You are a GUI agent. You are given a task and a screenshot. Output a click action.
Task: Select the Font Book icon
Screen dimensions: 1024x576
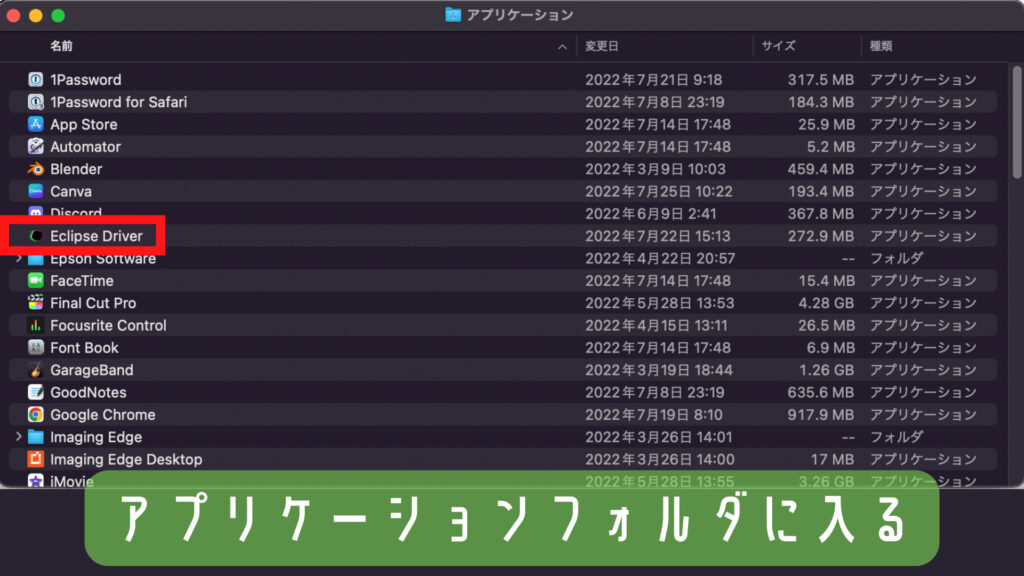[35, 347]
